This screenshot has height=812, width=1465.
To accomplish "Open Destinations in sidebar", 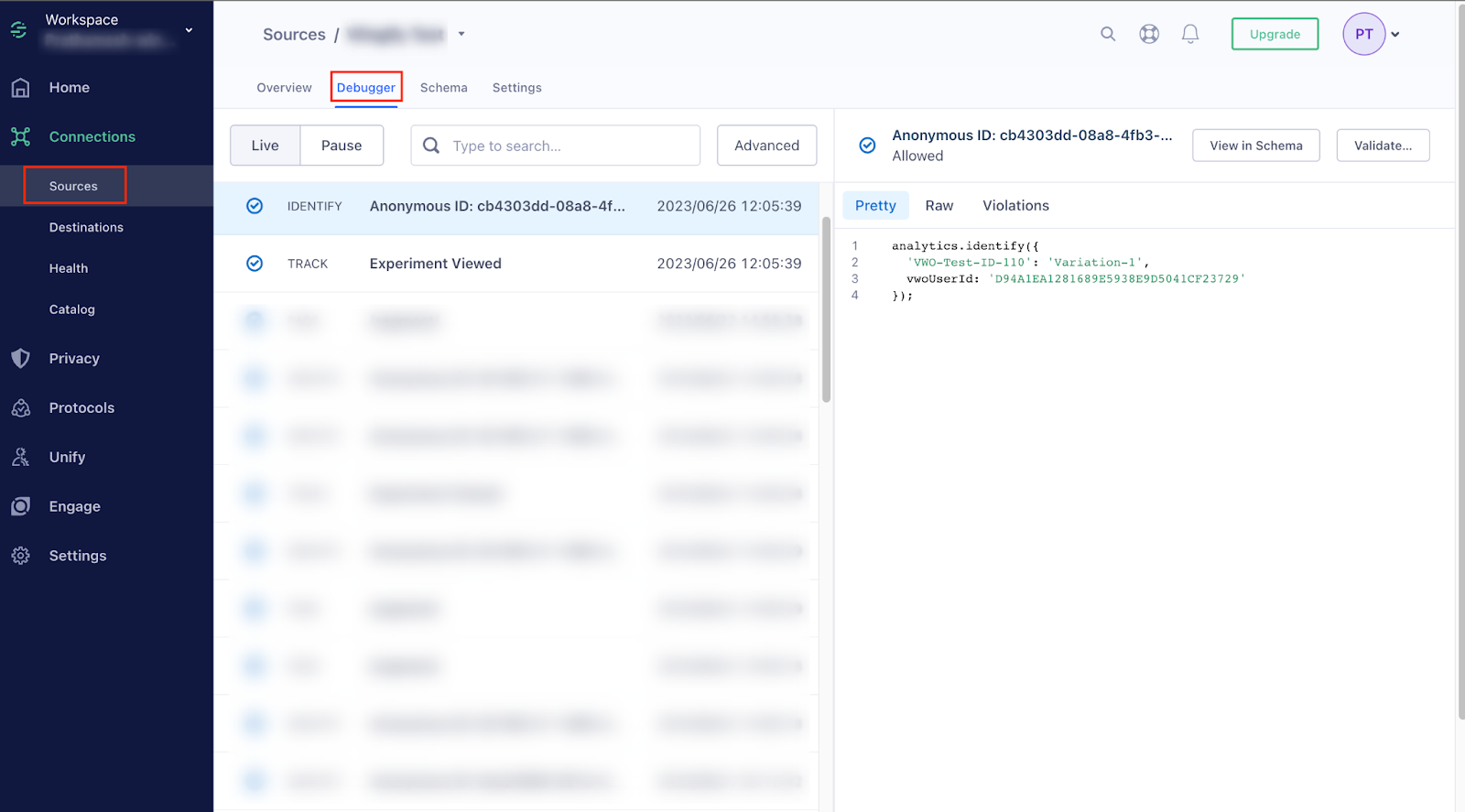I will [x=86, y=227].
